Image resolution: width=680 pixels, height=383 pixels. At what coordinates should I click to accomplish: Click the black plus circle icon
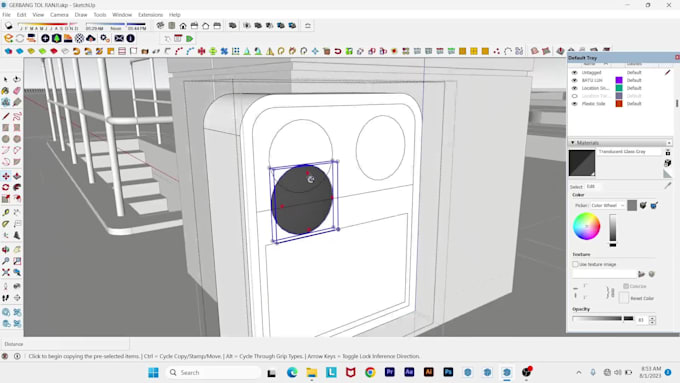(x=45, y=39)
